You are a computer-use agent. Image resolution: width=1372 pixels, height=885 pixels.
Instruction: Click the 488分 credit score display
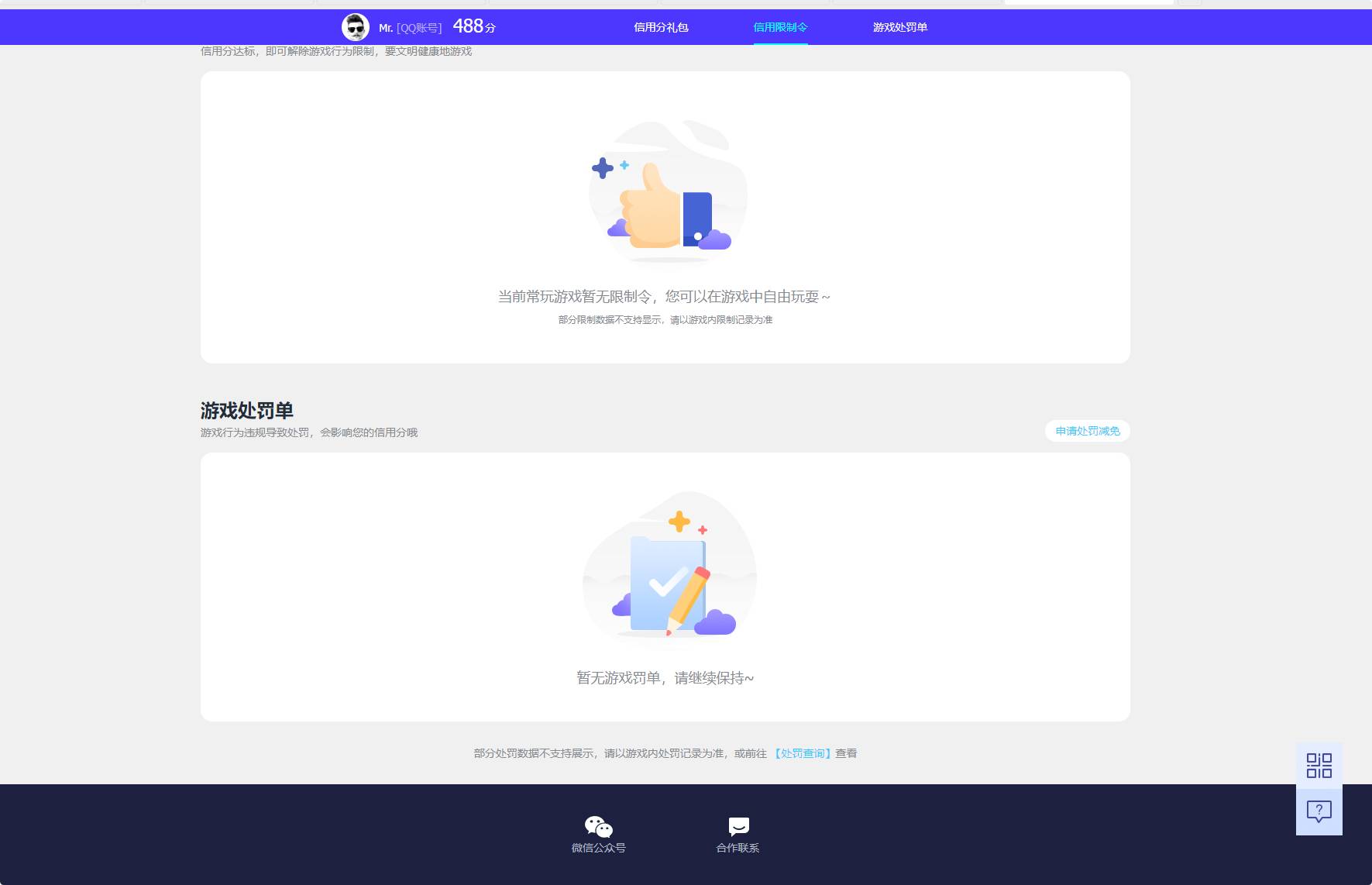coord(473,26)
